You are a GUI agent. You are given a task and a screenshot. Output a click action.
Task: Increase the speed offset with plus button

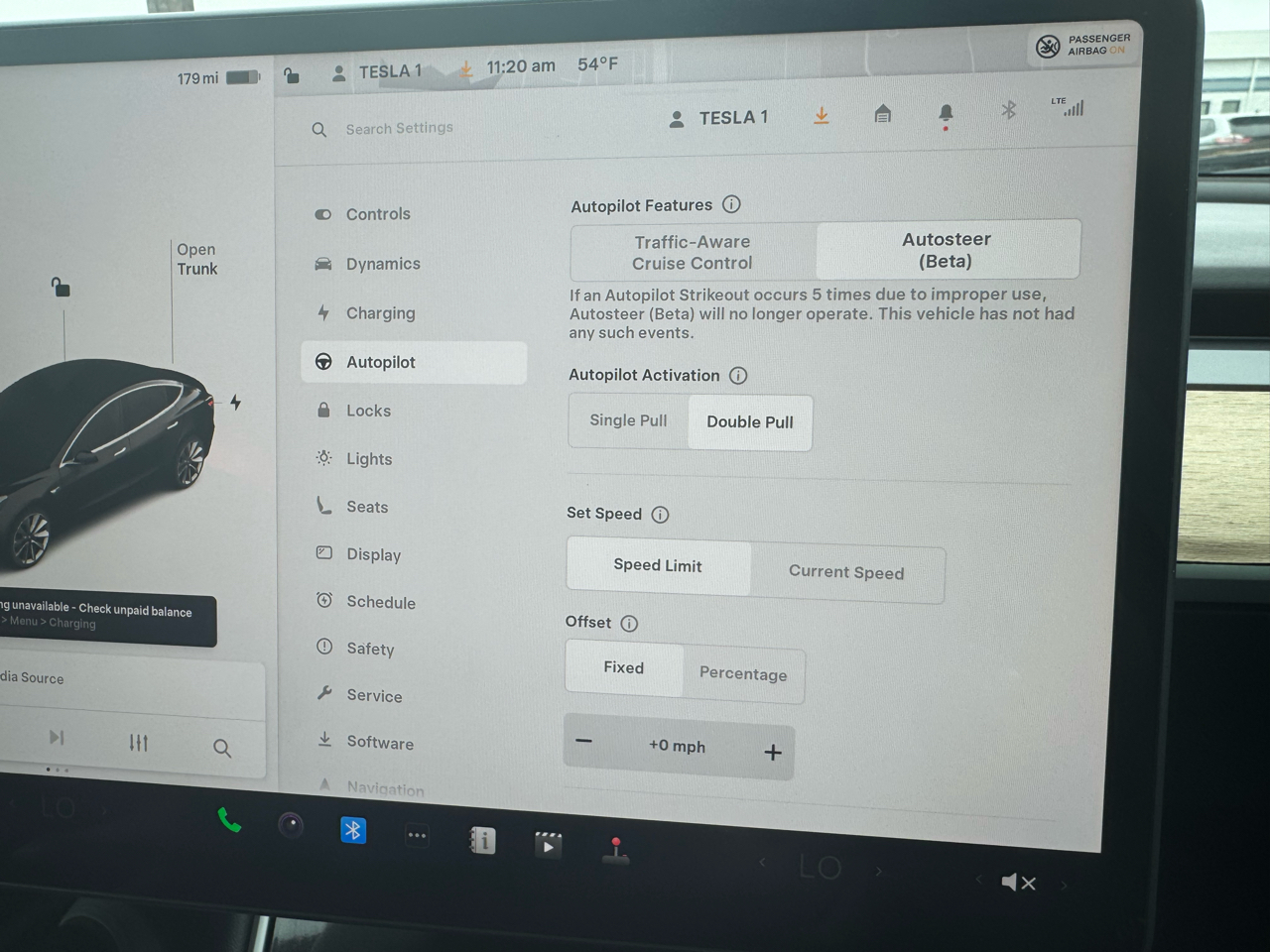(773, 753)
